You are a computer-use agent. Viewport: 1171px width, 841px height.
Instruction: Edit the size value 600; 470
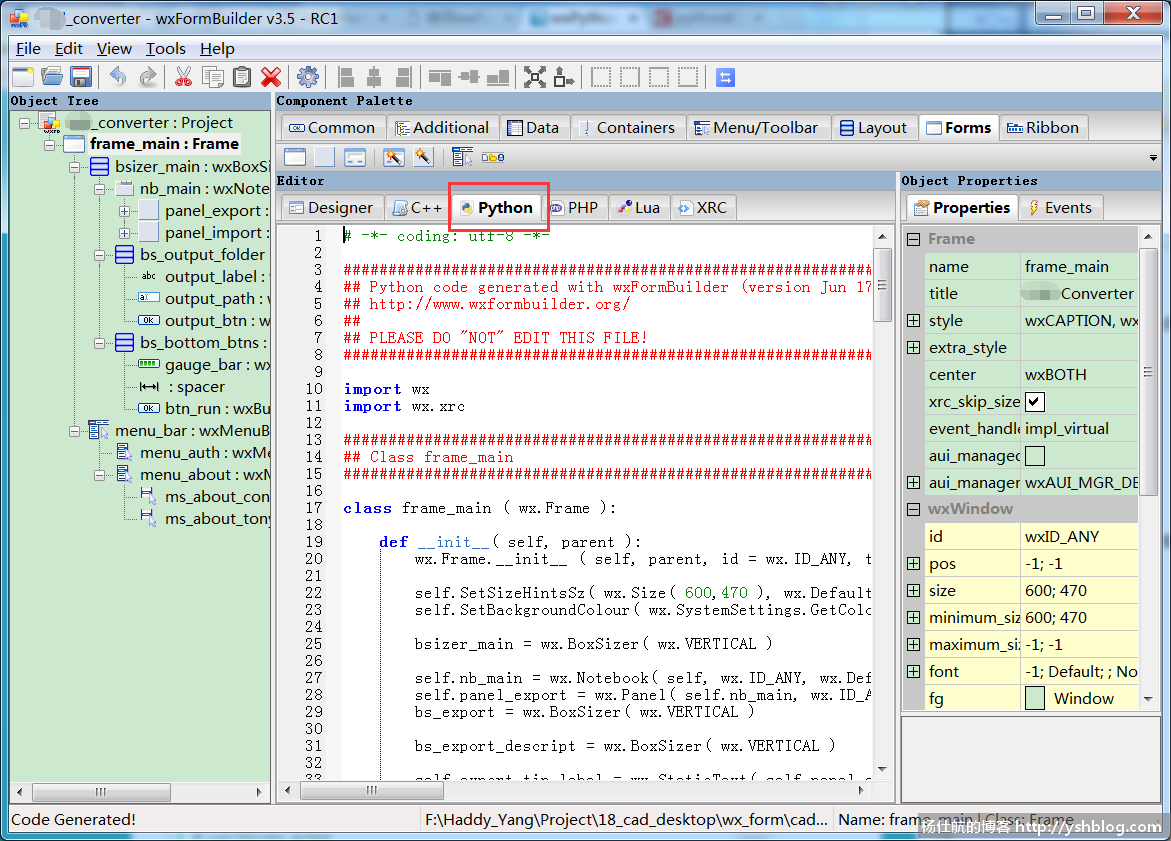tap(1079, 591)
